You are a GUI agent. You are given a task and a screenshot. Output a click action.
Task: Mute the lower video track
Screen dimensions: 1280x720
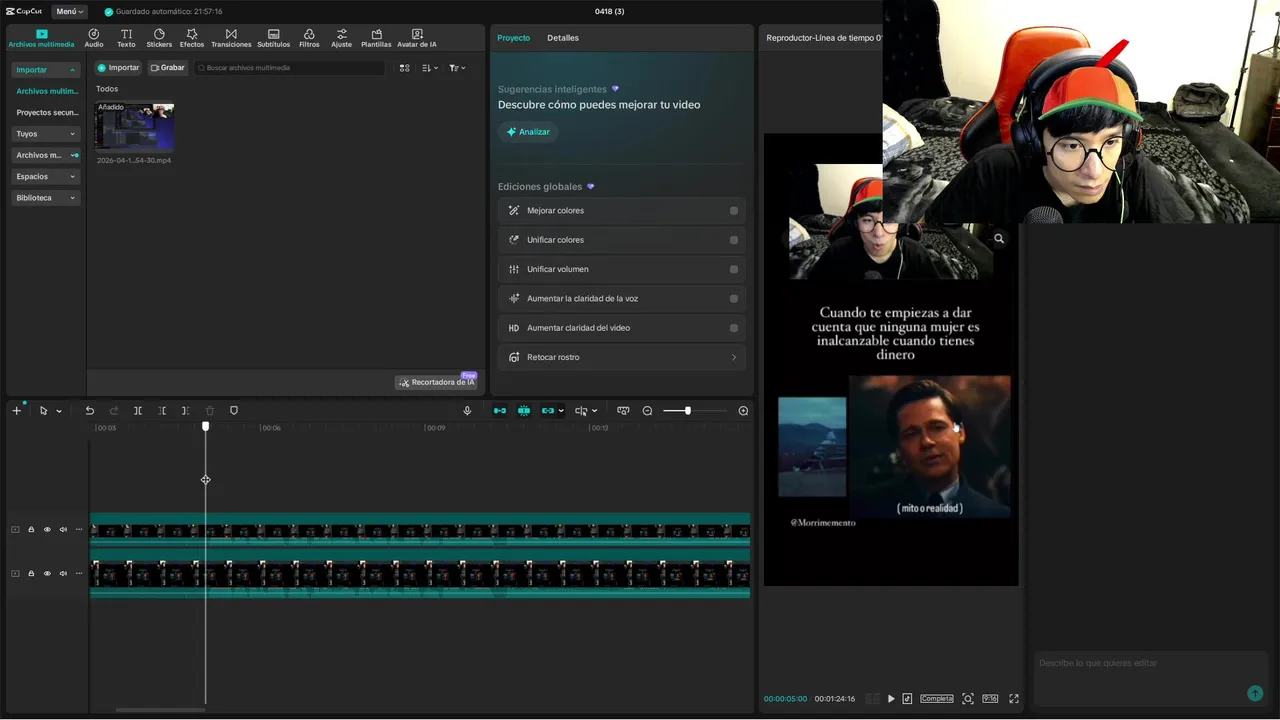point(63,574)
